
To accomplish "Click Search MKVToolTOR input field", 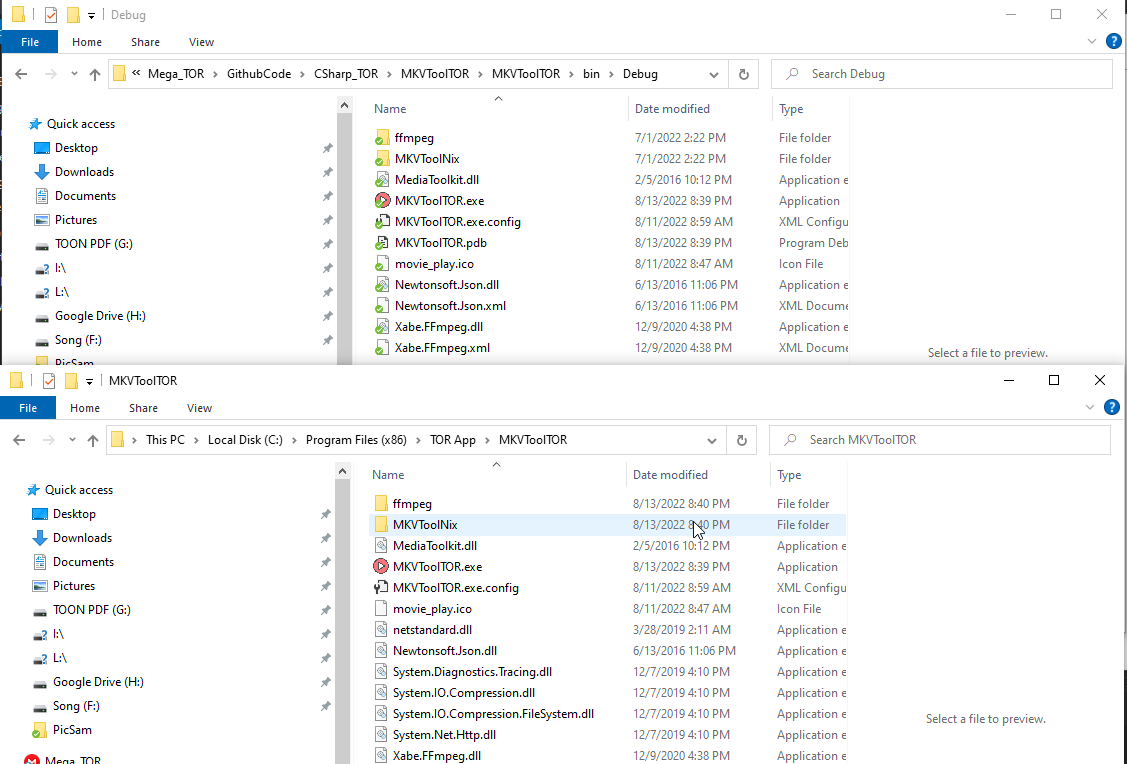I will coord(939,440).
